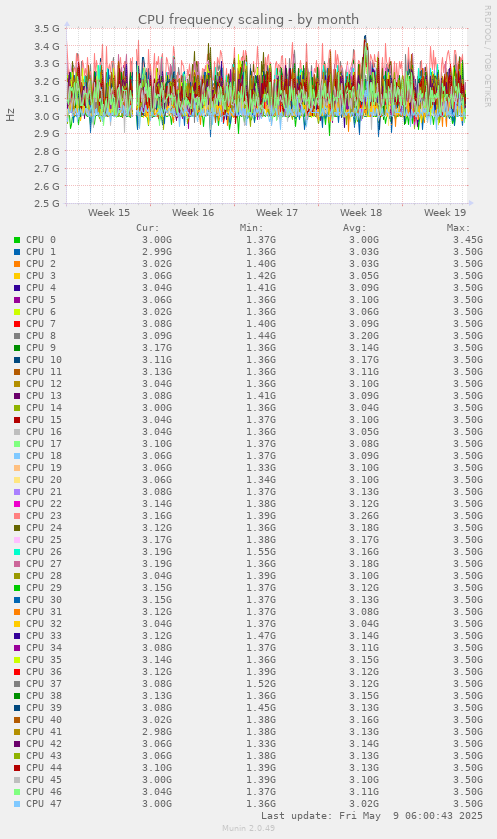This screenshot has height=839, width=497.
Task: Click the 1.52G Min value for CPU 37
Action: 261,684
